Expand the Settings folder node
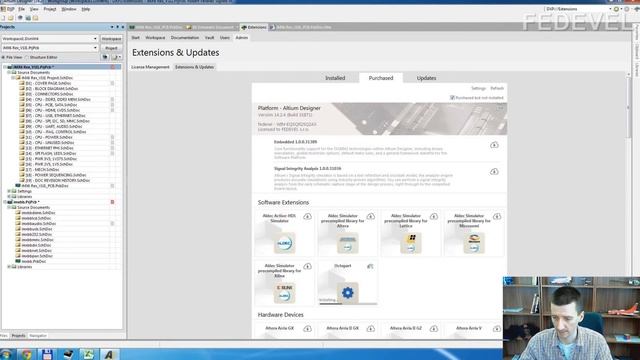The height and width of the screenshot is (360, 640). click(9, 191)
